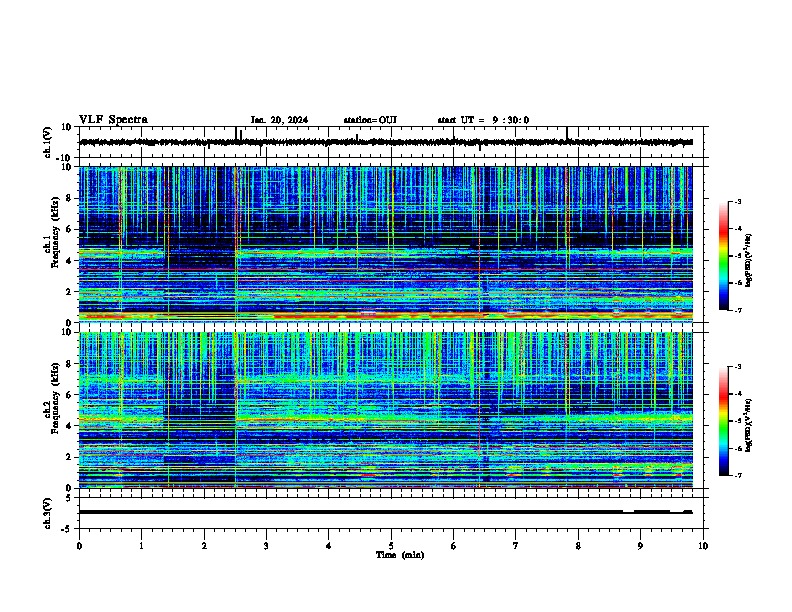Click the "ch.1(V)" waveform axis label
Viewport: 792px width, 612px height.
[48, 142]
